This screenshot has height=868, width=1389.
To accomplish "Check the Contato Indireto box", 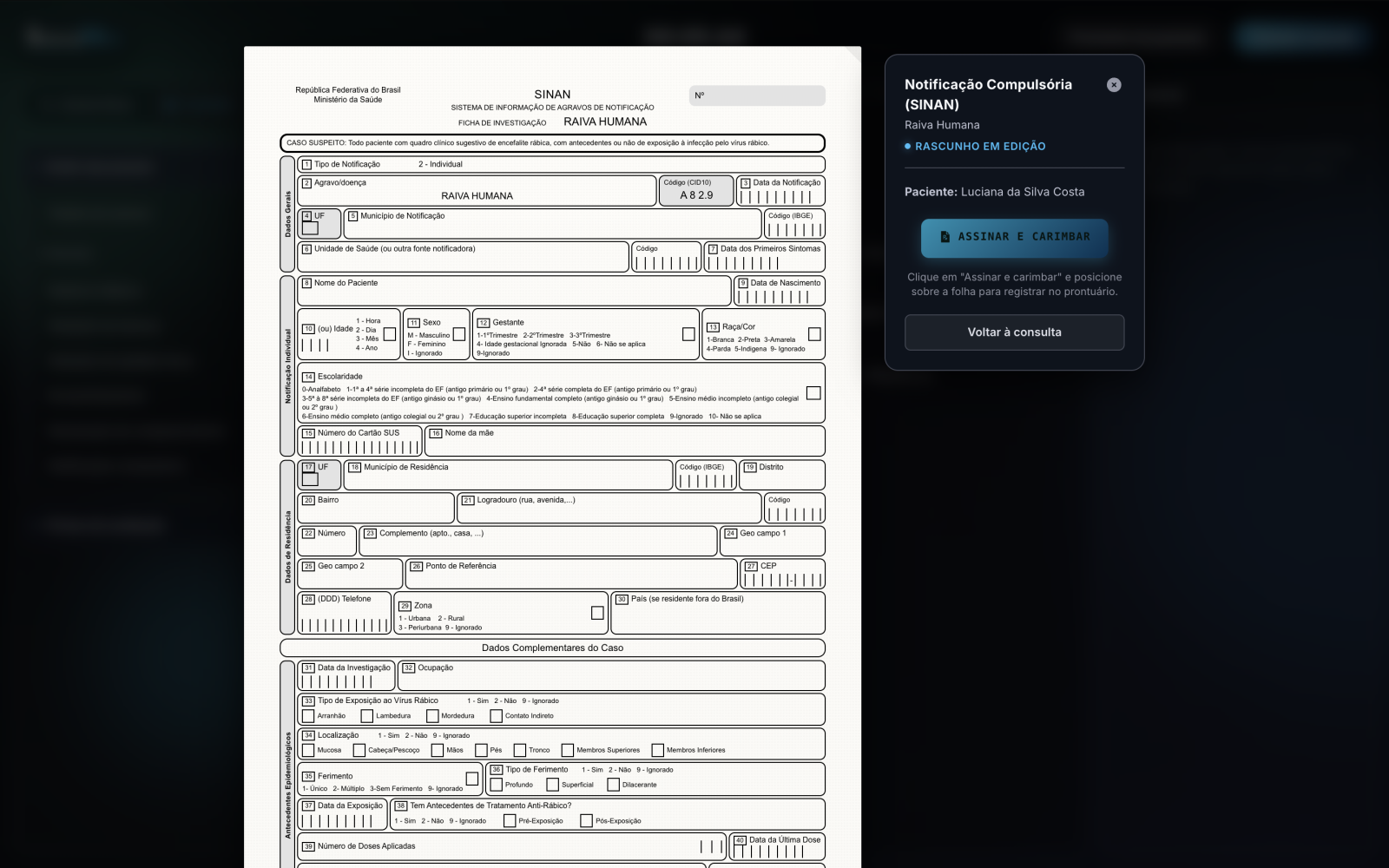I will [496, 716].
